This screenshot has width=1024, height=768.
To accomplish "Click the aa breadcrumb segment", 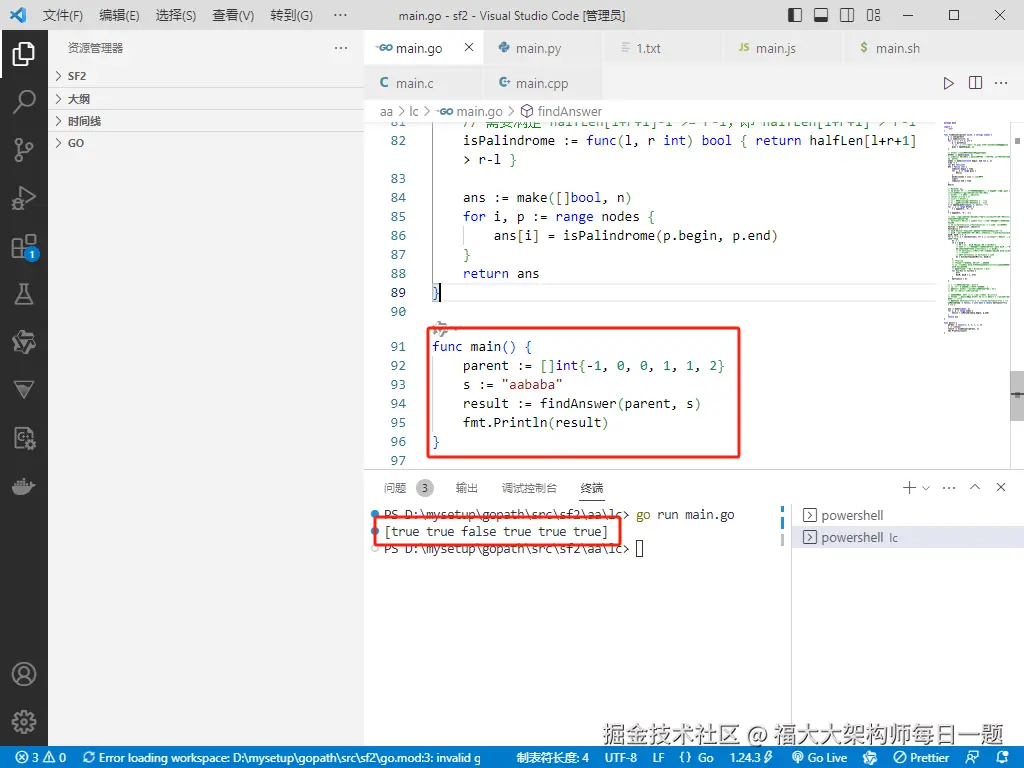I will (386, 112).
